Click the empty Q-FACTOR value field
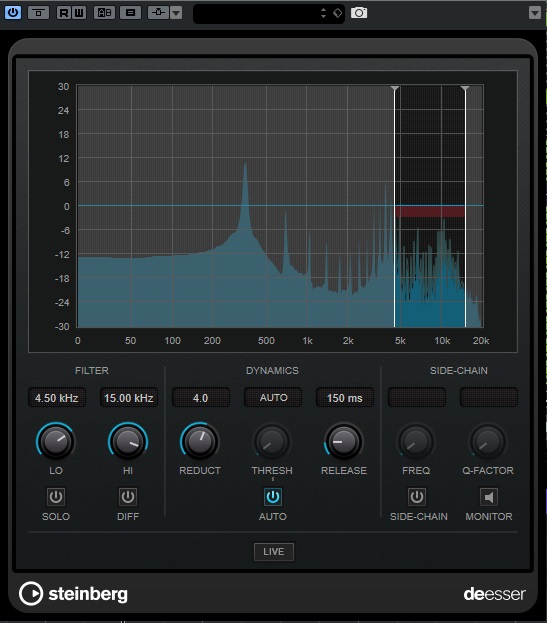The height and width of the screenshot is (623, 547). pos(489,398)
